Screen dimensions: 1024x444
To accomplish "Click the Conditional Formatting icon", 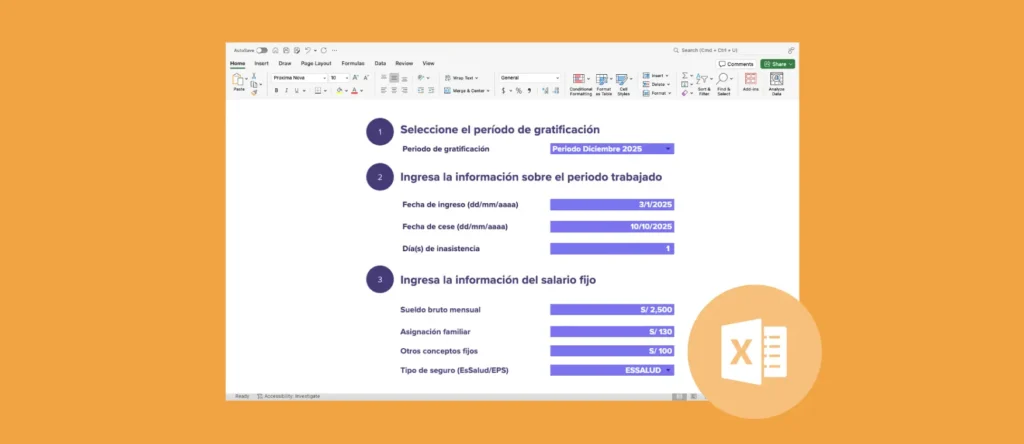I will [580, 80].
